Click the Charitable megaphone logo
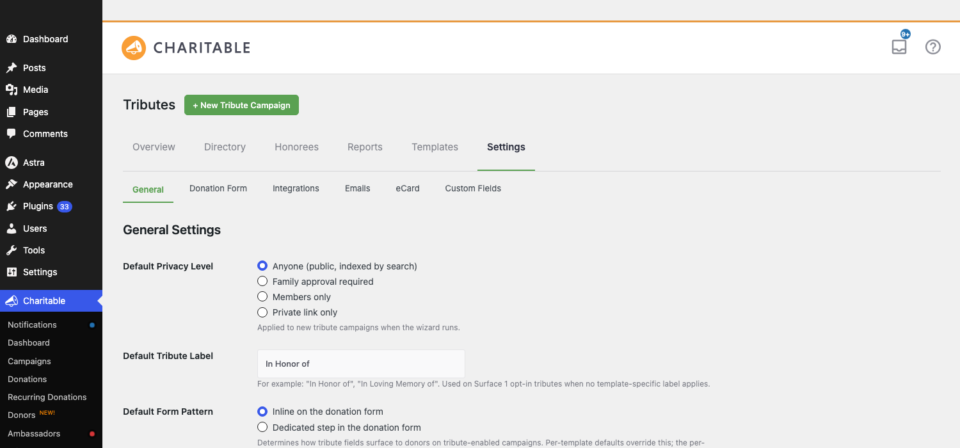 (133, 48)
